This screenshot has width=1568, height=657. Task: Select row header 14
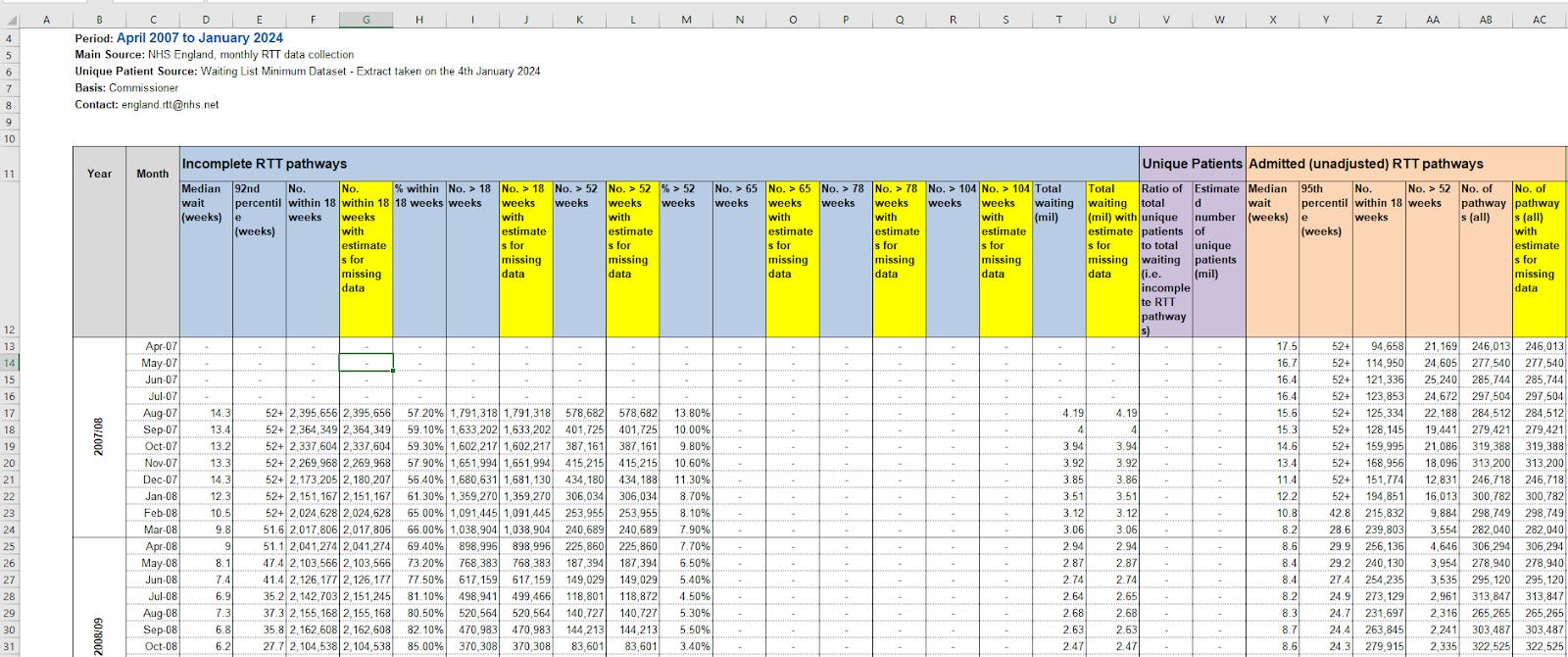(x=10, y=363)
